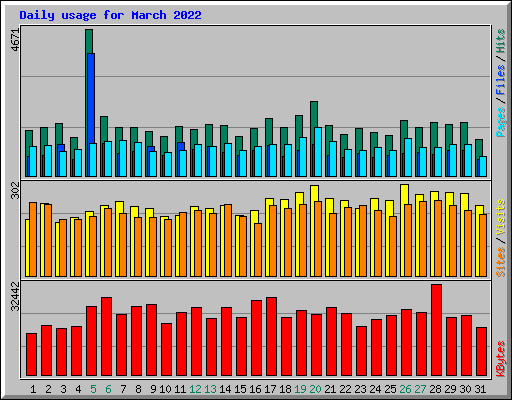The image size is (512, 400).
Task: Click the KBytes legend label
Action: [501, 359]
